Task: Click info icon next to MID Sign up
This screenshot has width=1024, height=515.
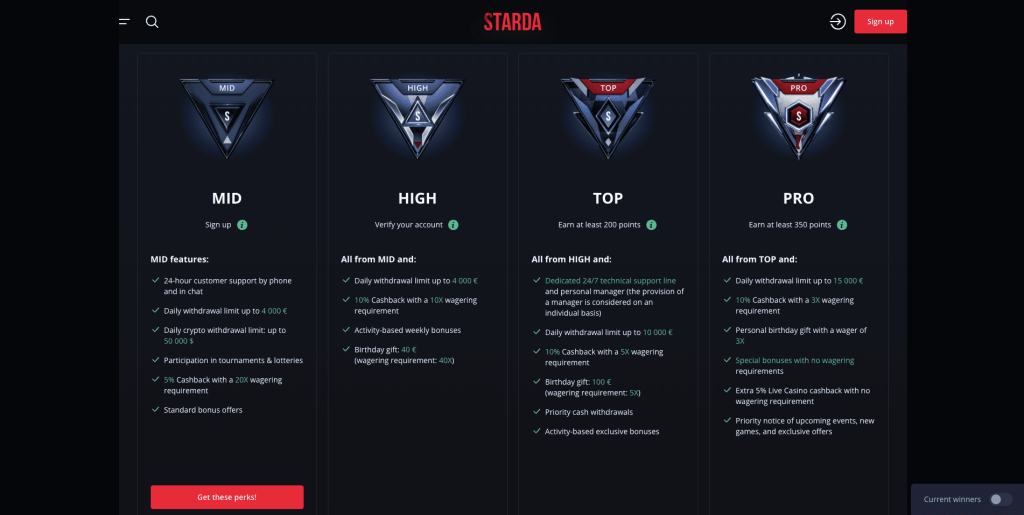Action: pyautogui.click(x=243, y=225)
